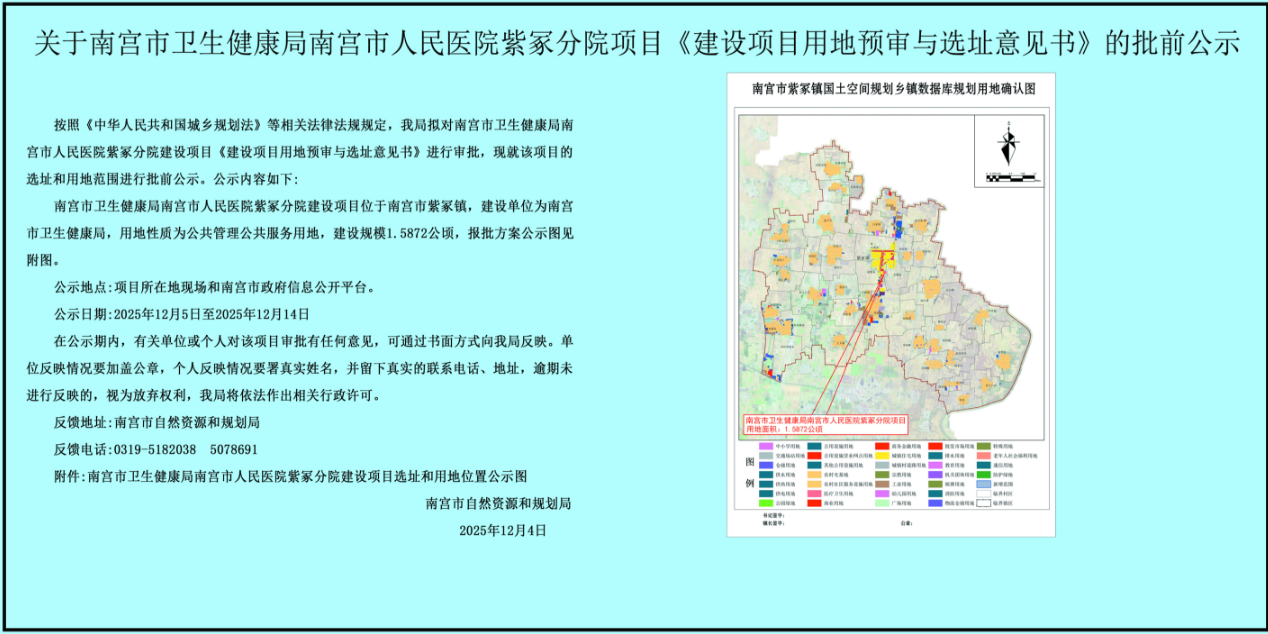Select the 中小学用地 purple legend swatch
This screenshot has height=634, width=1268.
(x=764, y=446)
